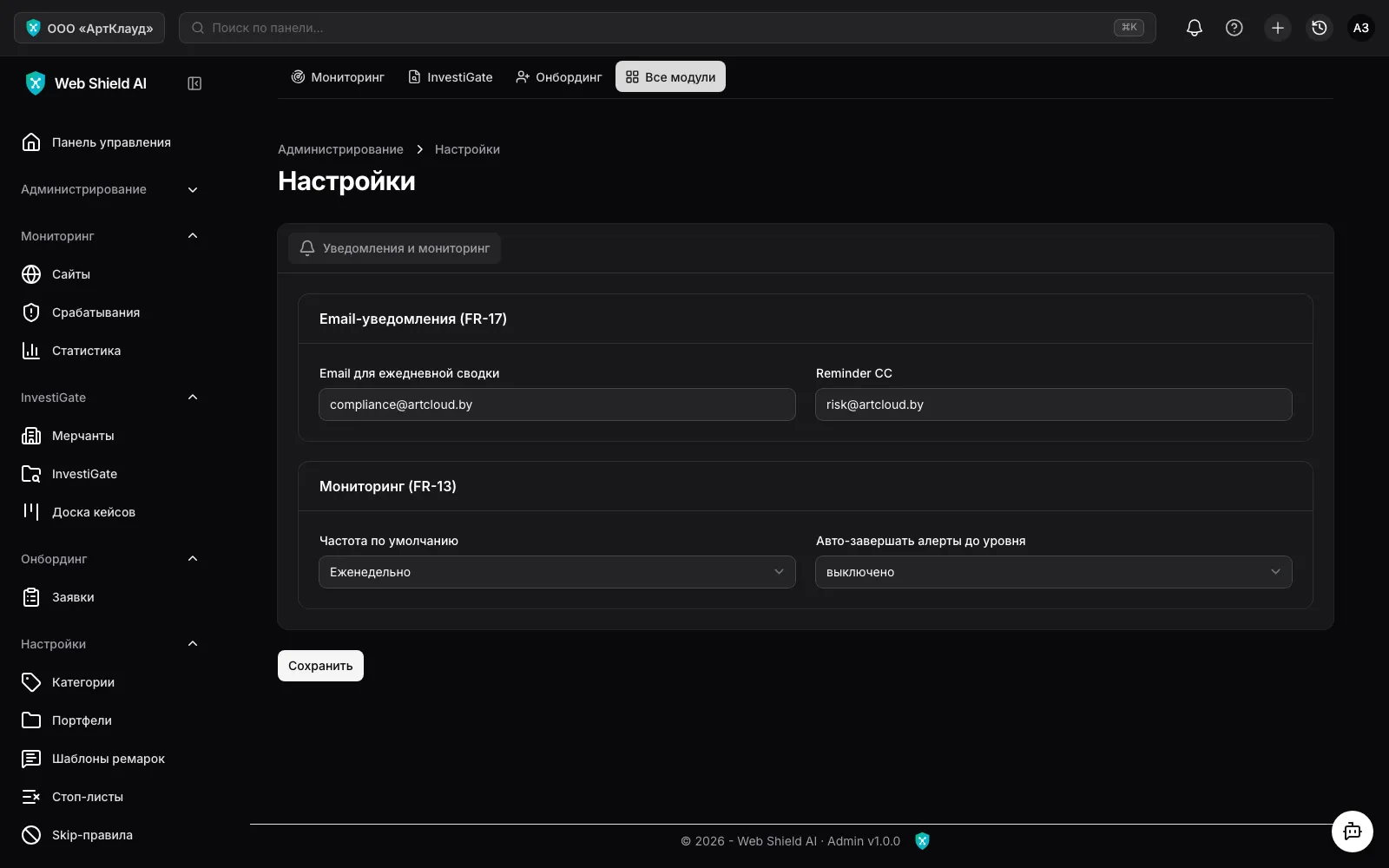Image resolution: width=1389 pixels, height=868 pixels.
Task: Click Мониторинг (FR-13) heading
Action: click(x=388, y=486)
